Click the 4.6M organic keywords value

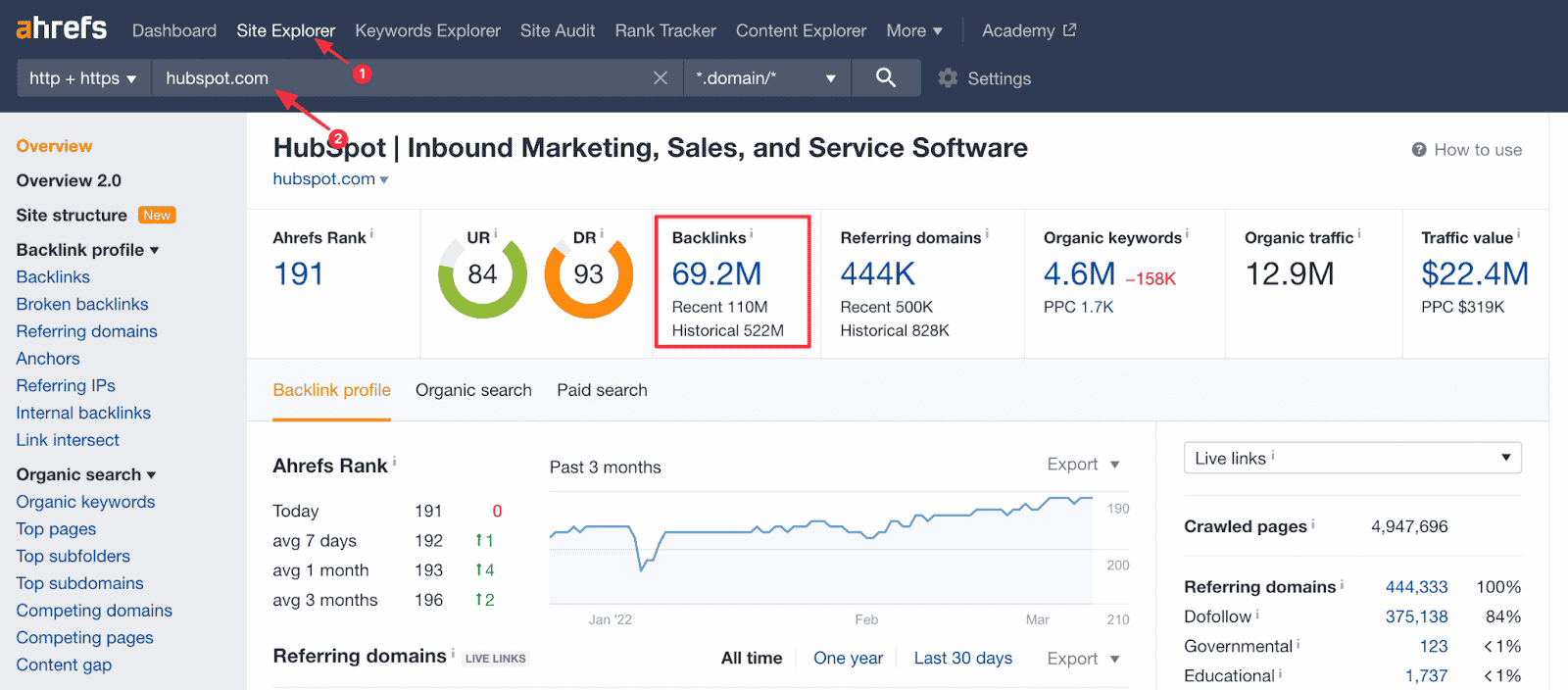[1079, 273]
